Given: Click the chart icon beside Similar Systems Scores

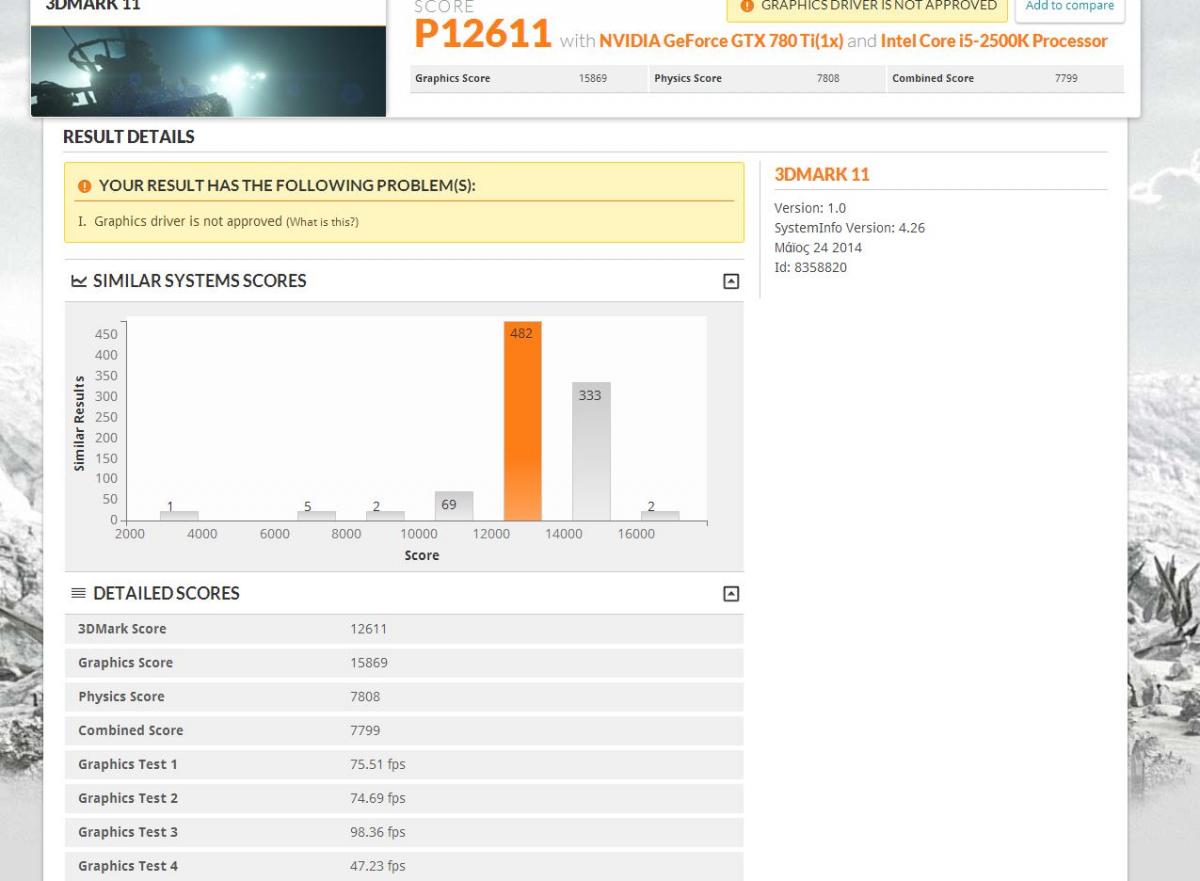Looking at the screenshot, I should pyautogui.click(x=79, y=281).
